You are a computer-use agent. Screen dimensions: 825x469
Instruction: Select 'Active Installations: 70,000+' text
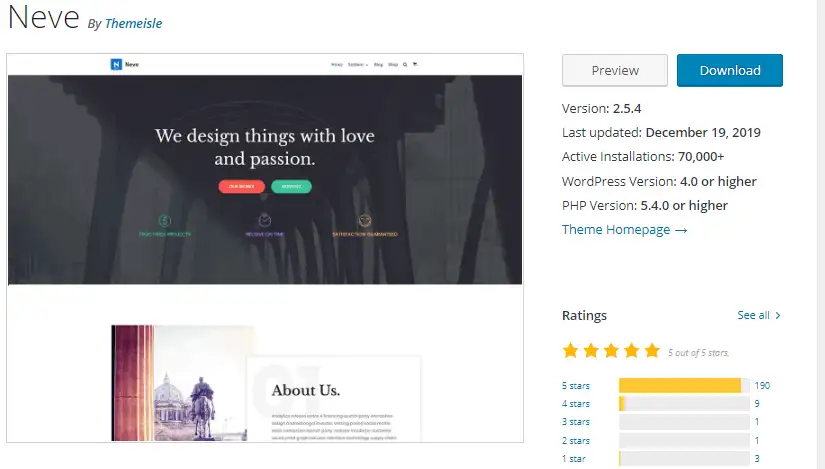[643, 157]
